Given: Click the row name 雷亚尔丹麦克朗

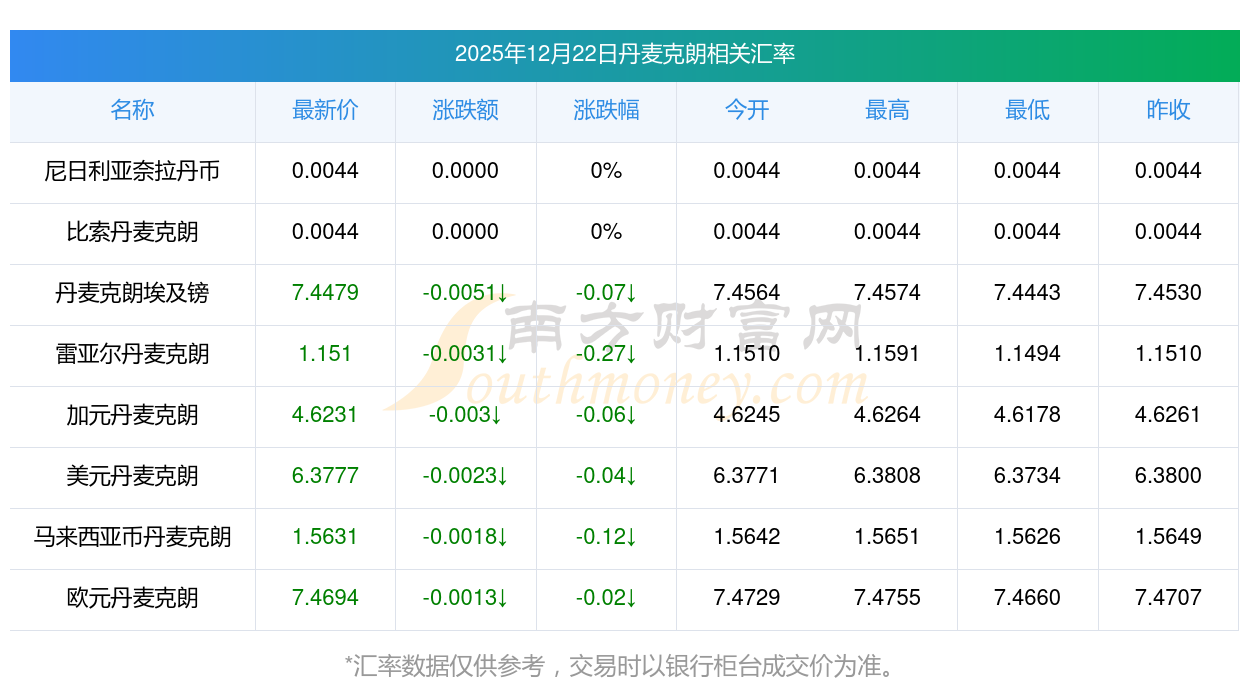Looking at the screenshot, I should click(132, 354).
